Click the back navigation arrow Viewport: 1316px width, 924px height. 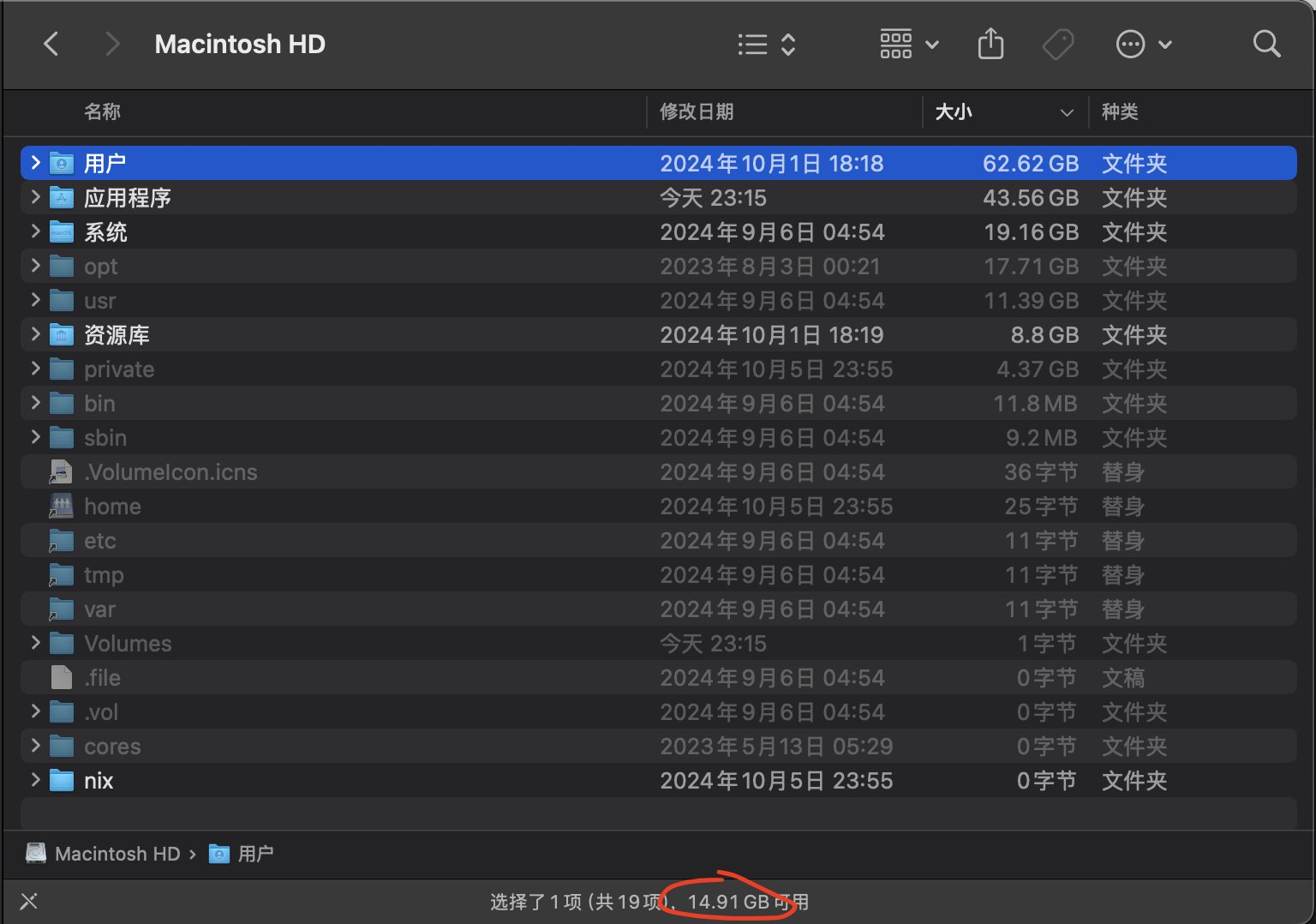(x=51, y=44)
